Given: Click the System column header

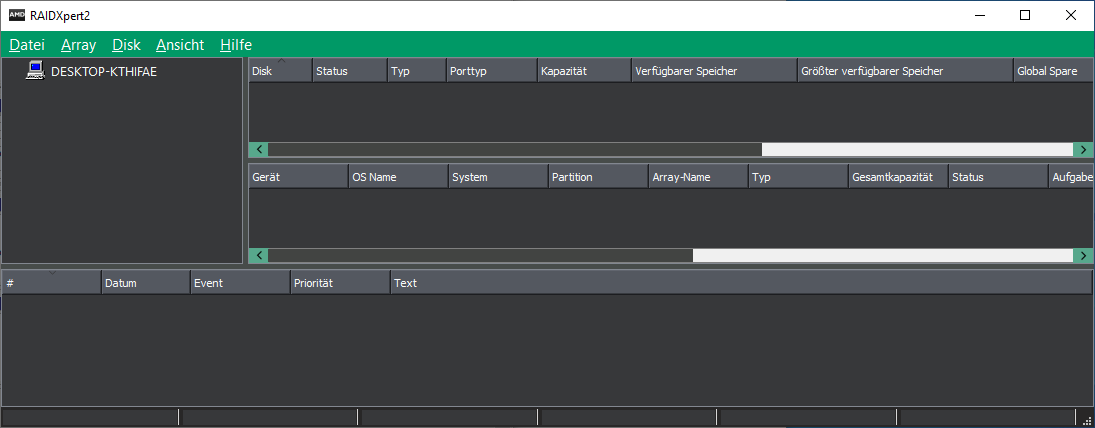Looking at the screenshot, I should pos(498,177).
